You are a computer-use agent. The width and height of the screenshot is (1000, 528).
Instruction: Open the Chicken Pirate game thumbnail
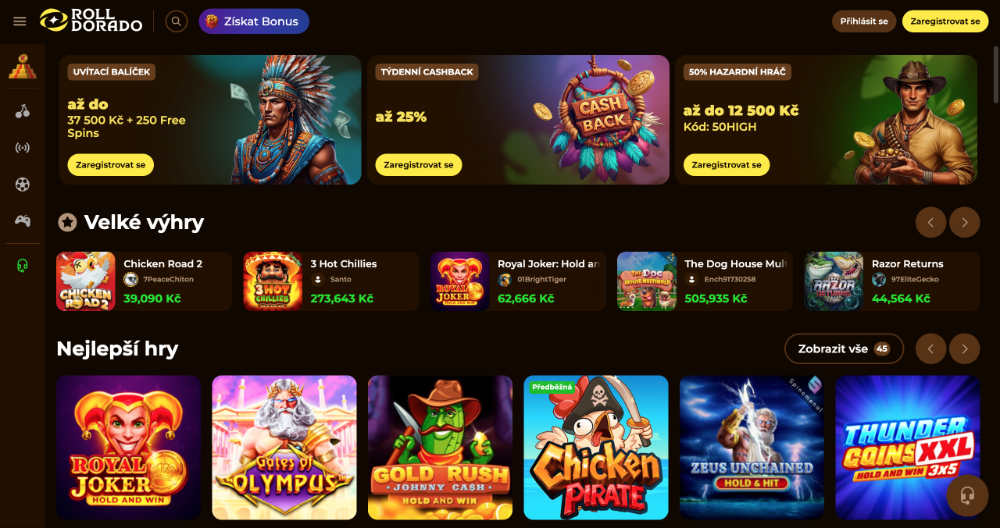(x=596, y=447)
